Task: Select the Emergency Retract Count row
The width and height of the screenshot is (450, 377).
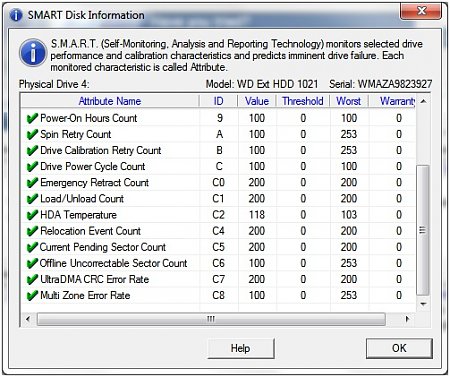Action: pyautogui.click(x=218, y=183)
